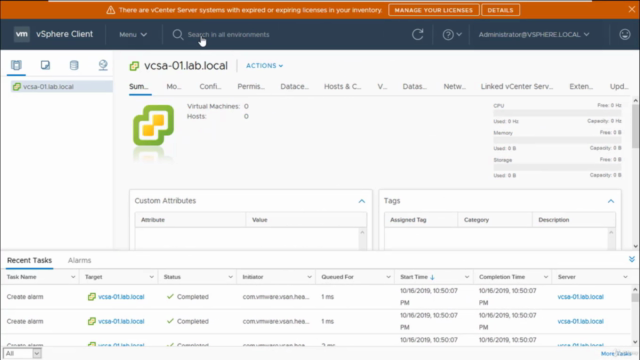Switch to Hosts & Clusters tab
Image resolution: width=640 pixels, height=360 pixels.
[342, 87]
